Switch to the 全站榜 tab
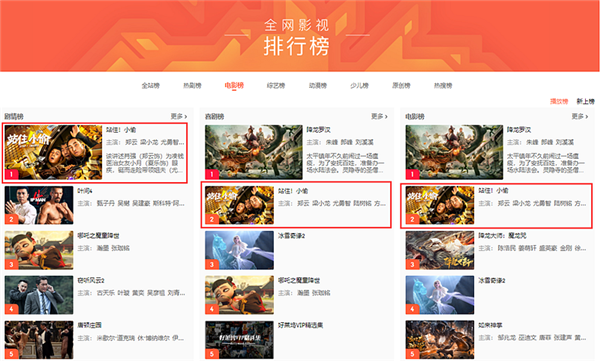Screen dimensions: 600x361 click(x=150, y=85)
